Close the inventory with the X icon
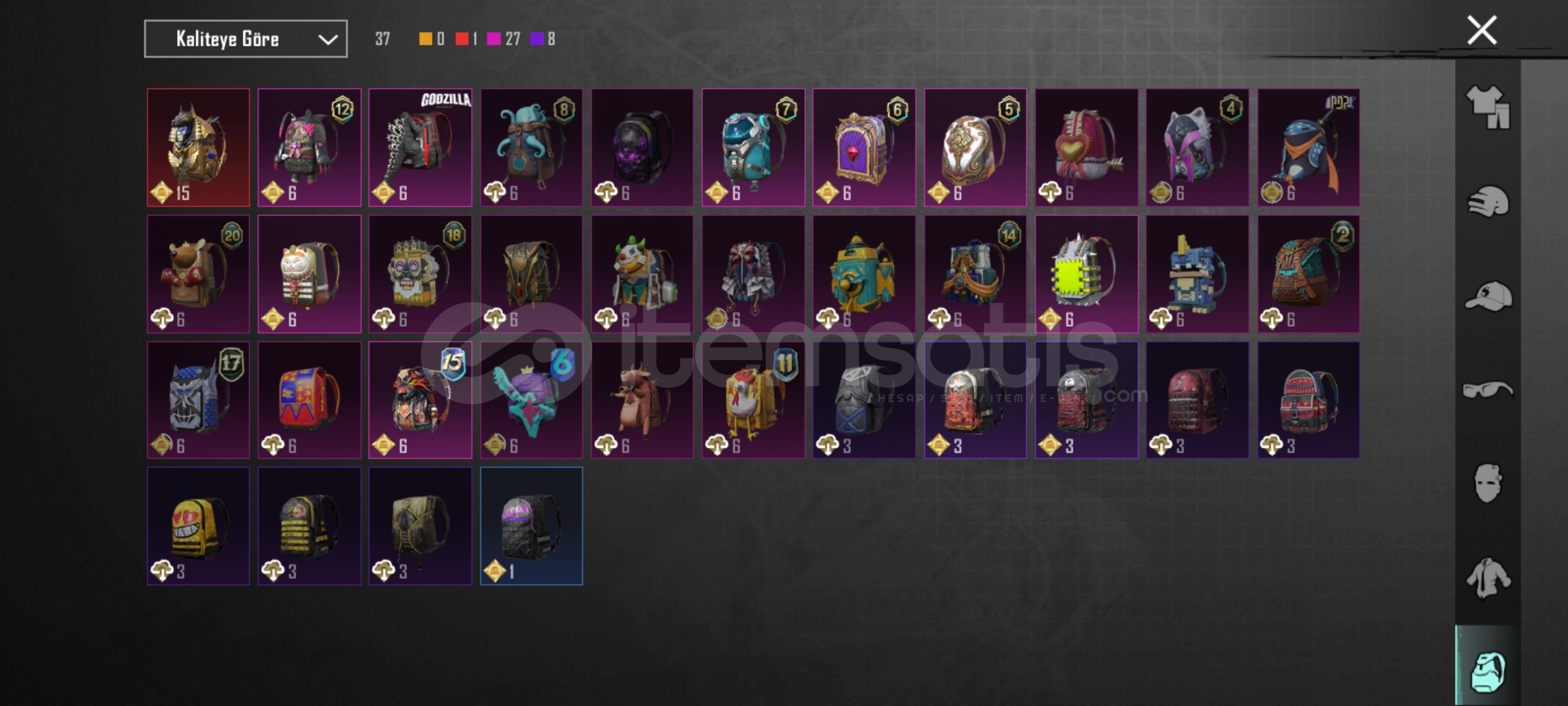The image size is (1568, 706). (1481, 30)
